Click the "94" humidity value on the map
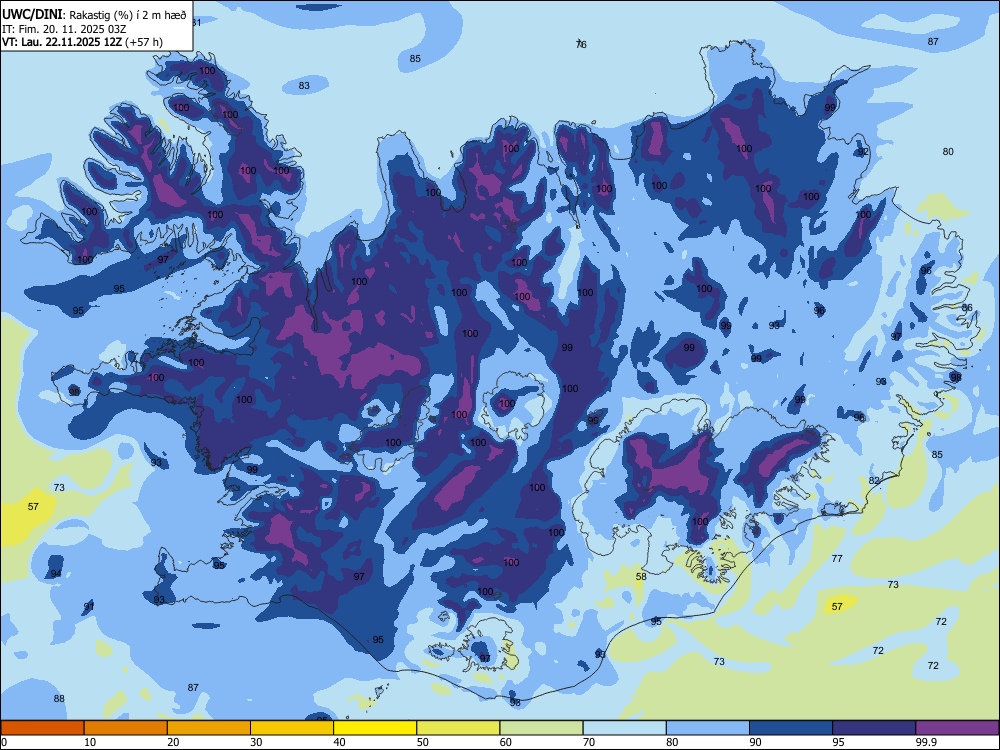Screen dimensions: 1000x750 [x=57, y=573]
